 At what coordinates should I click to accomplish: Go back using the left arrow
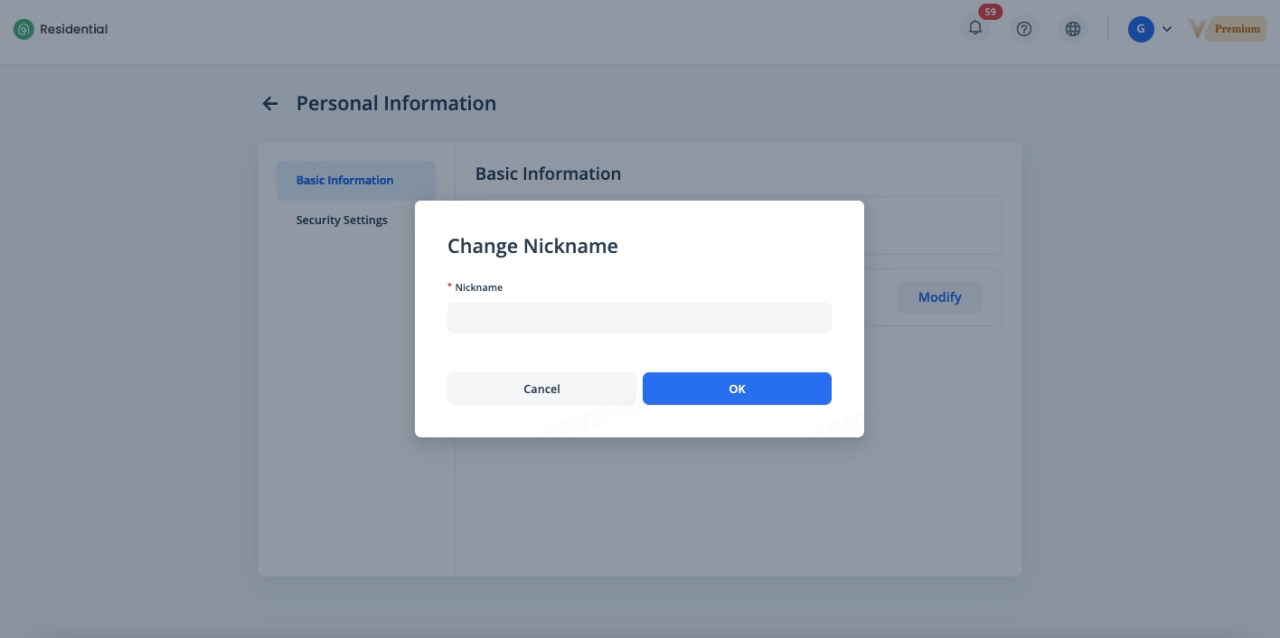pyautogui.click(x=270, y=103)
